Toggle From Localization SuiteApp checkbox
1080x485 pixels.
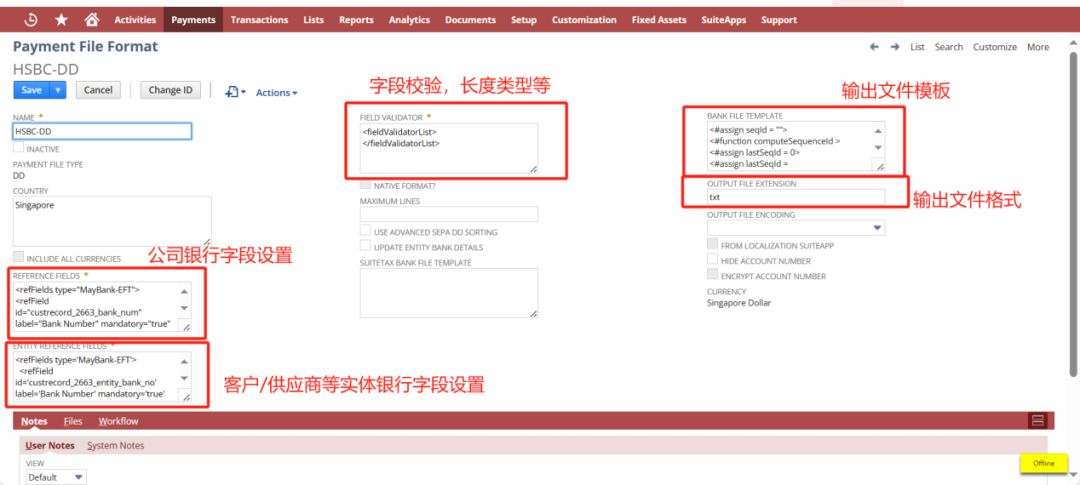click(712, 244)
